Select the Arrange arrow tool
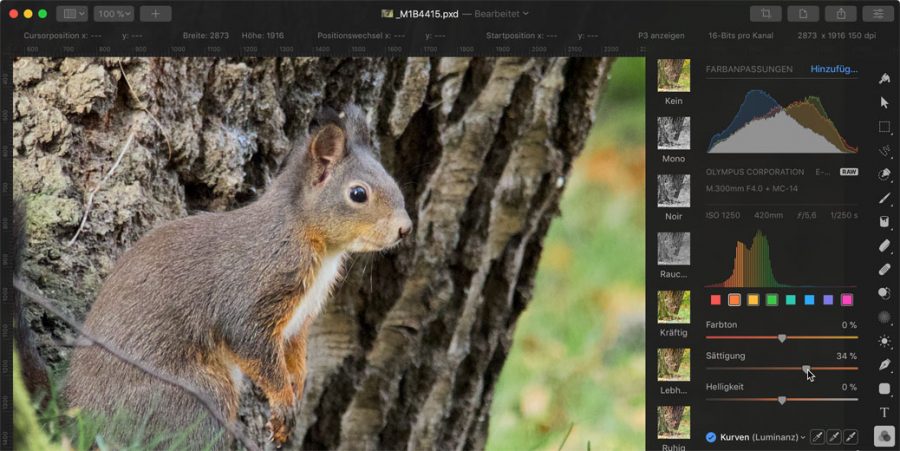The height and width of the screenshot is (451, 900). [x=884, y=102]
